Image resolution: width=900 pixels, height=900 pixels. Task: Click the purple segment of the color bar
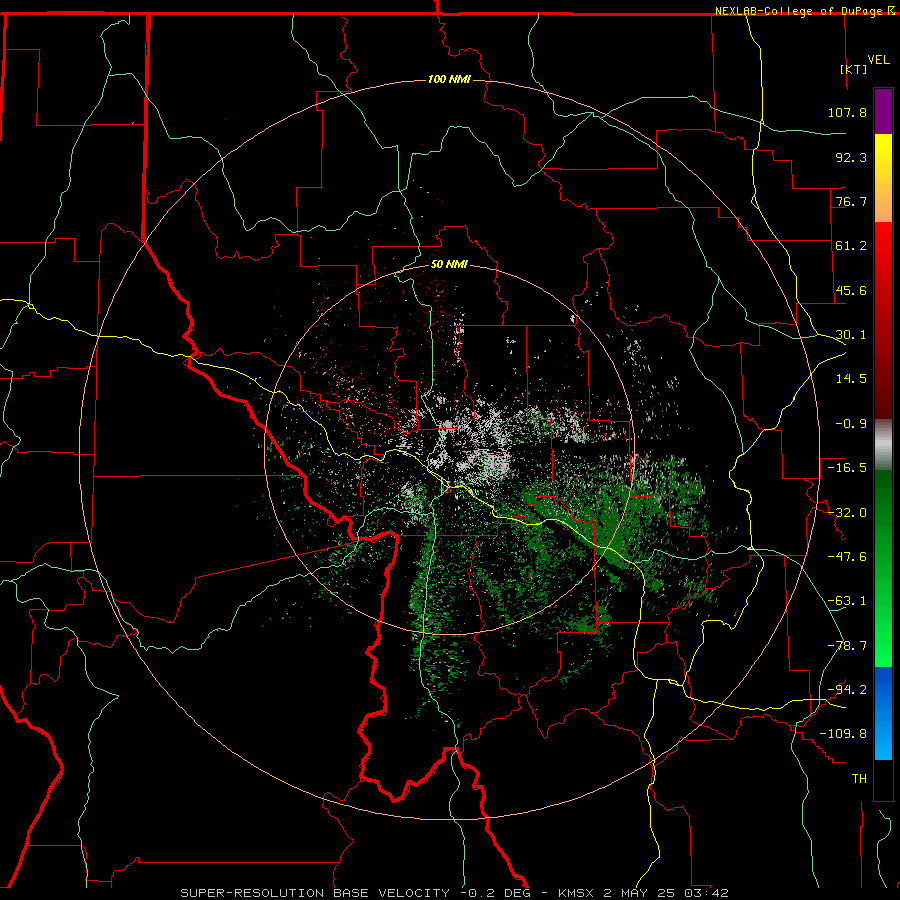pos(883,112)
